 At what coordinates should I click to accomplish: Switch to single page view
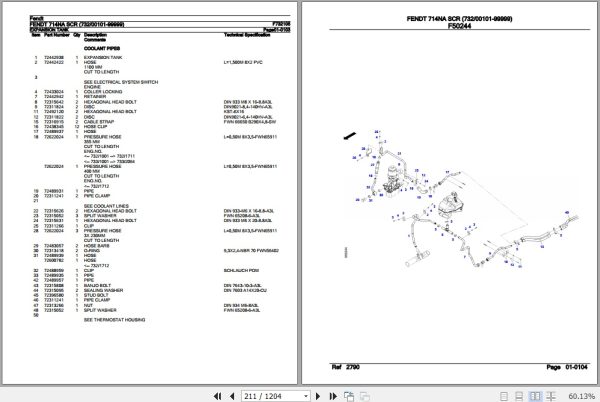coord(504,396)
